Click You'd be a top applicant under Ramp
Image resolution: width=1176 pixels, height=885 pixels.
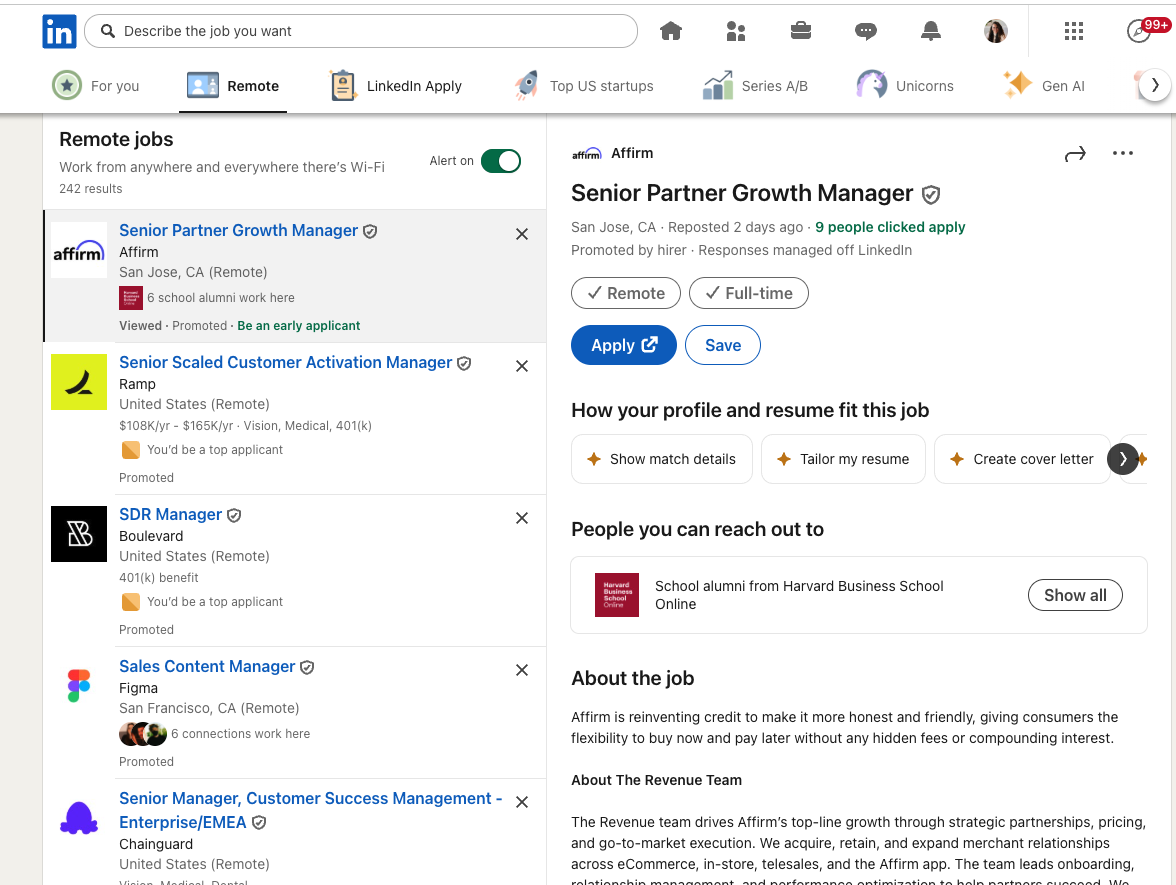click(214, 449)
